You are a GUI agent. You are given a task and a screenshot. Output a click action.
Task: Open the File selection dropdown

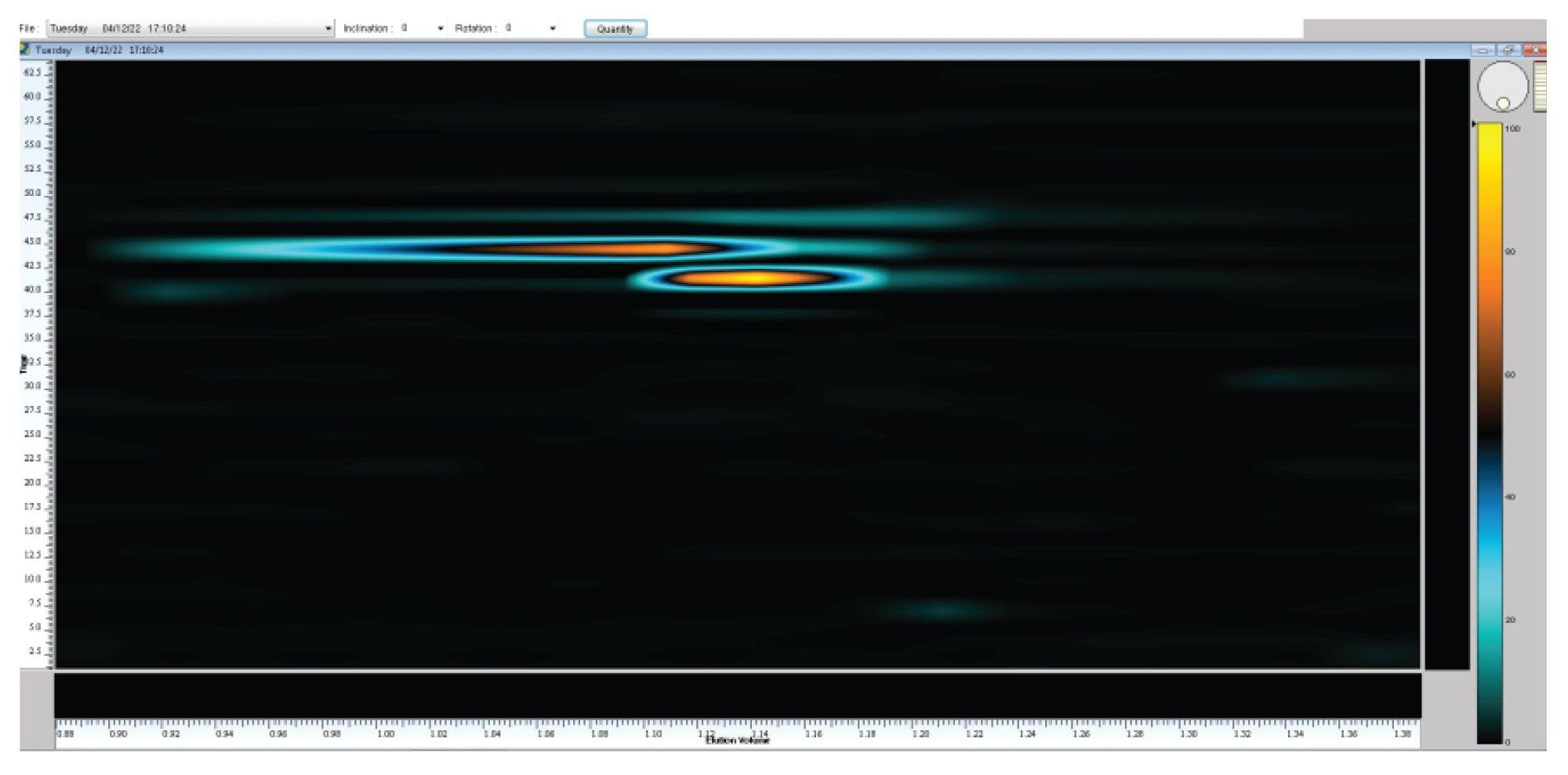pos(190,28)
